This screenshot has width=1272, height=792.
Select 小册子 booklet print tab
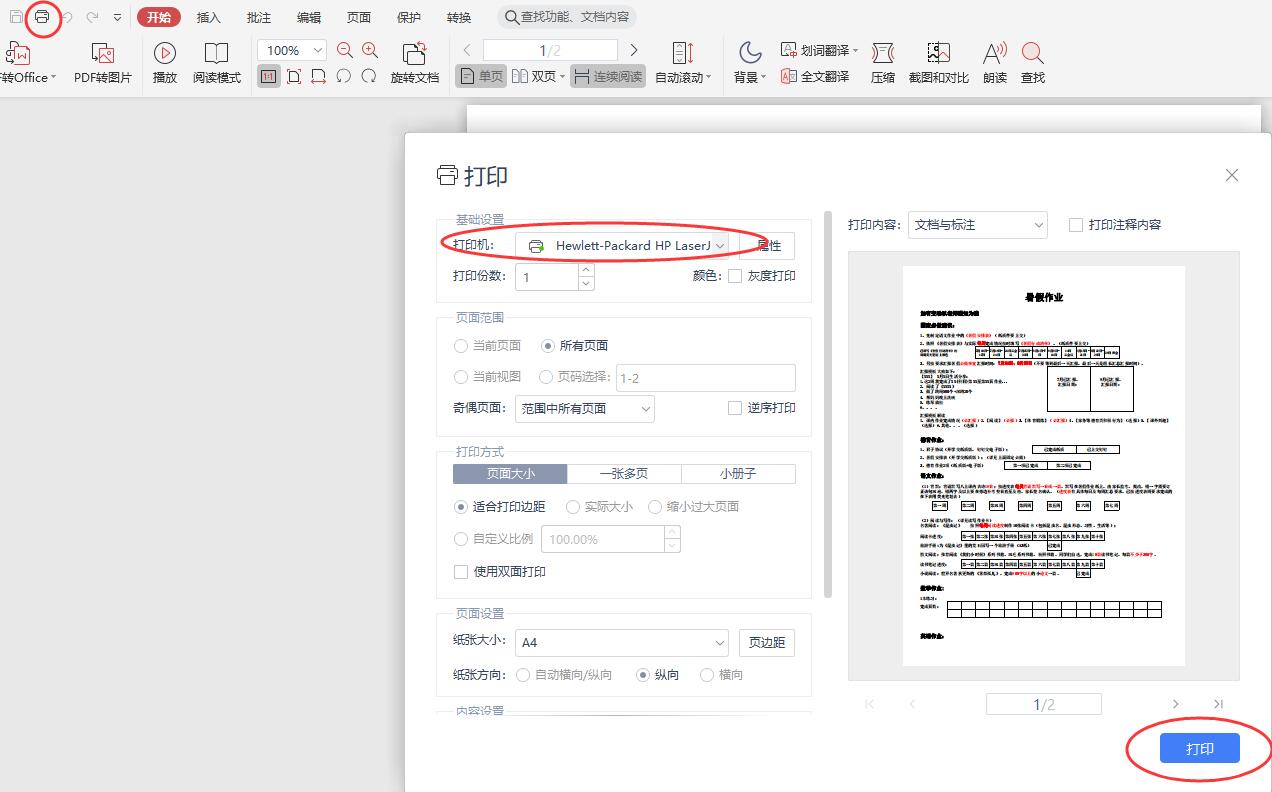[738, 474]
